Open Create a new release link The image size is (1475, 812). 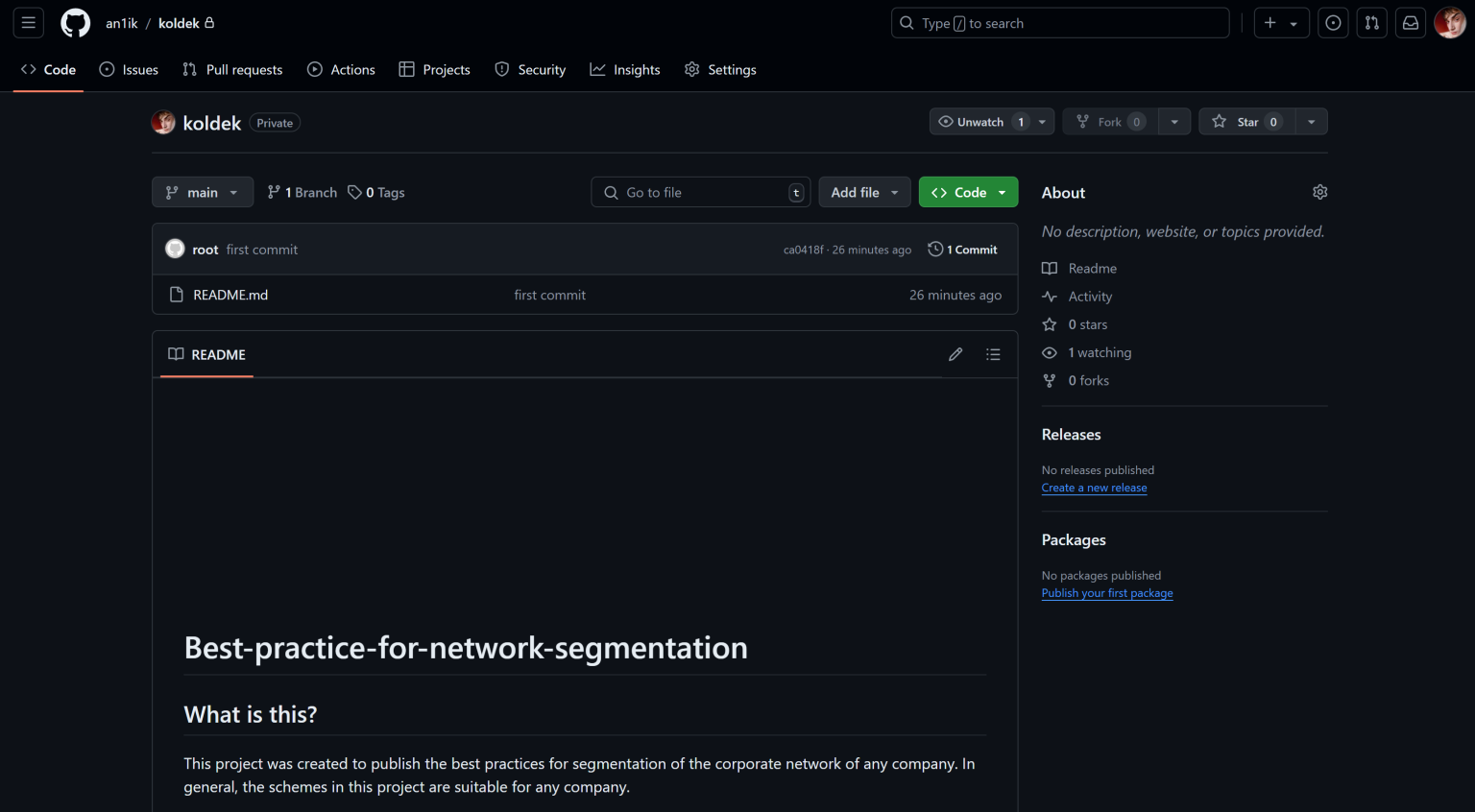pyautogui.click(x=1094, y=488)
